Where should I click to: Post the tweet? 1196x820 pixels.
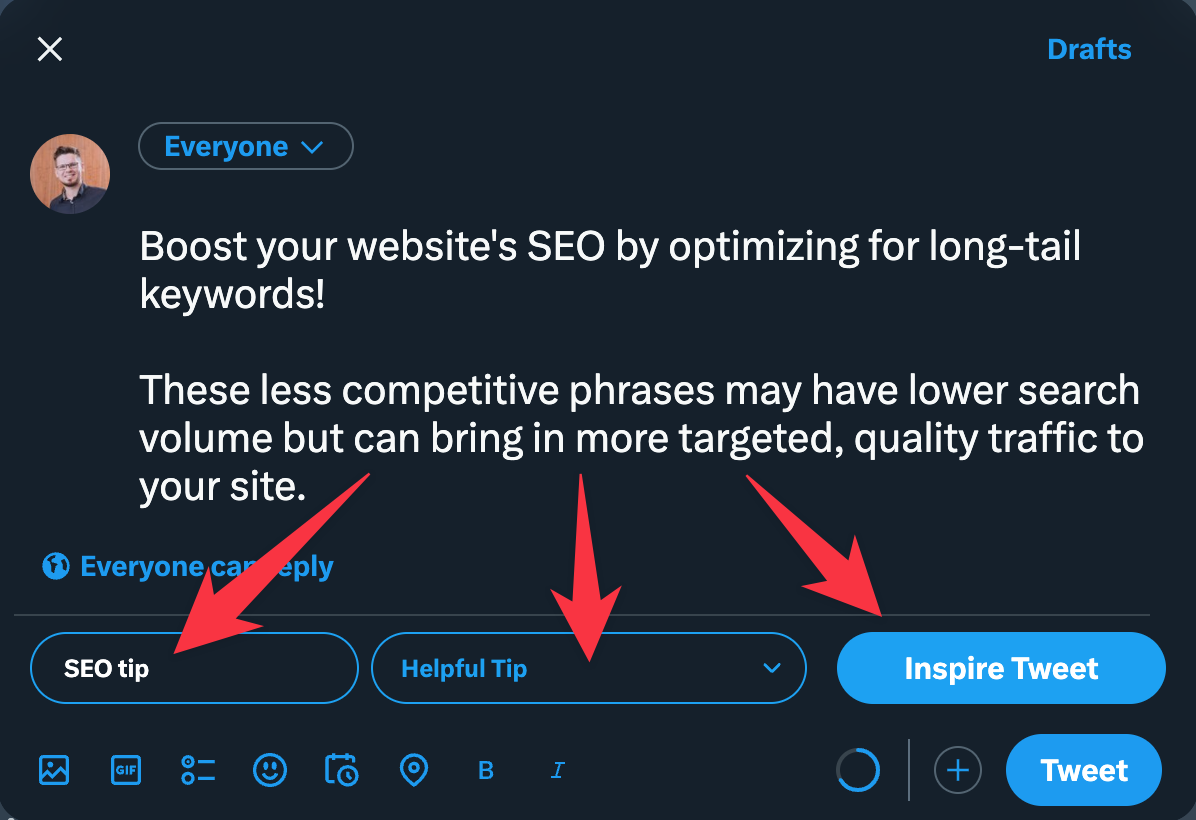1083,770
